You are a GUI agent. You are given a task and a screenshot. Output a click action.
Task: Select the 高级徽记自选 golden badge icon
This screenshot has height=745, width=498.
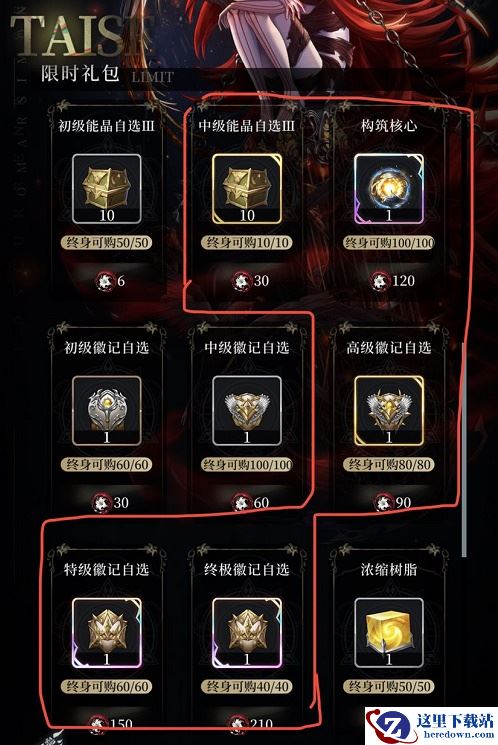point(389,411)
